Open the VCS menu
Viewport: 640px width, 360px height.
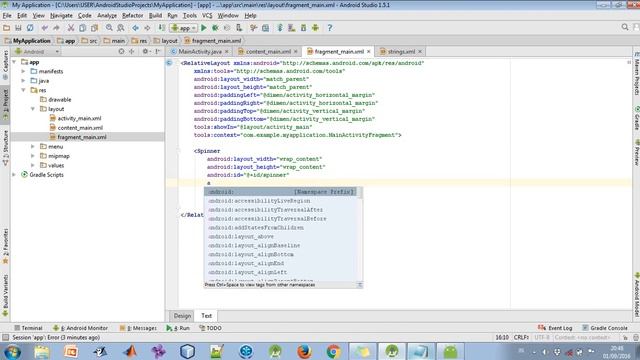pos(207,16)
